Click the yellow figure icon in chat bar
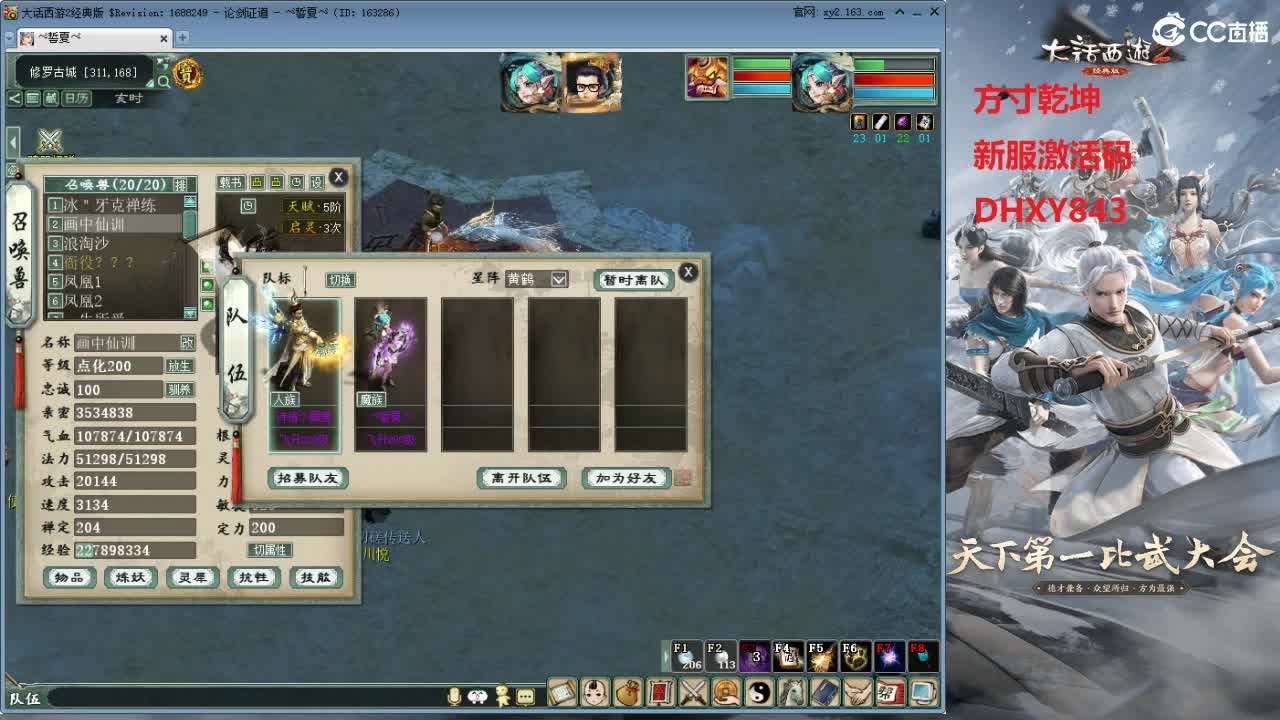 (x=503, y=697)
